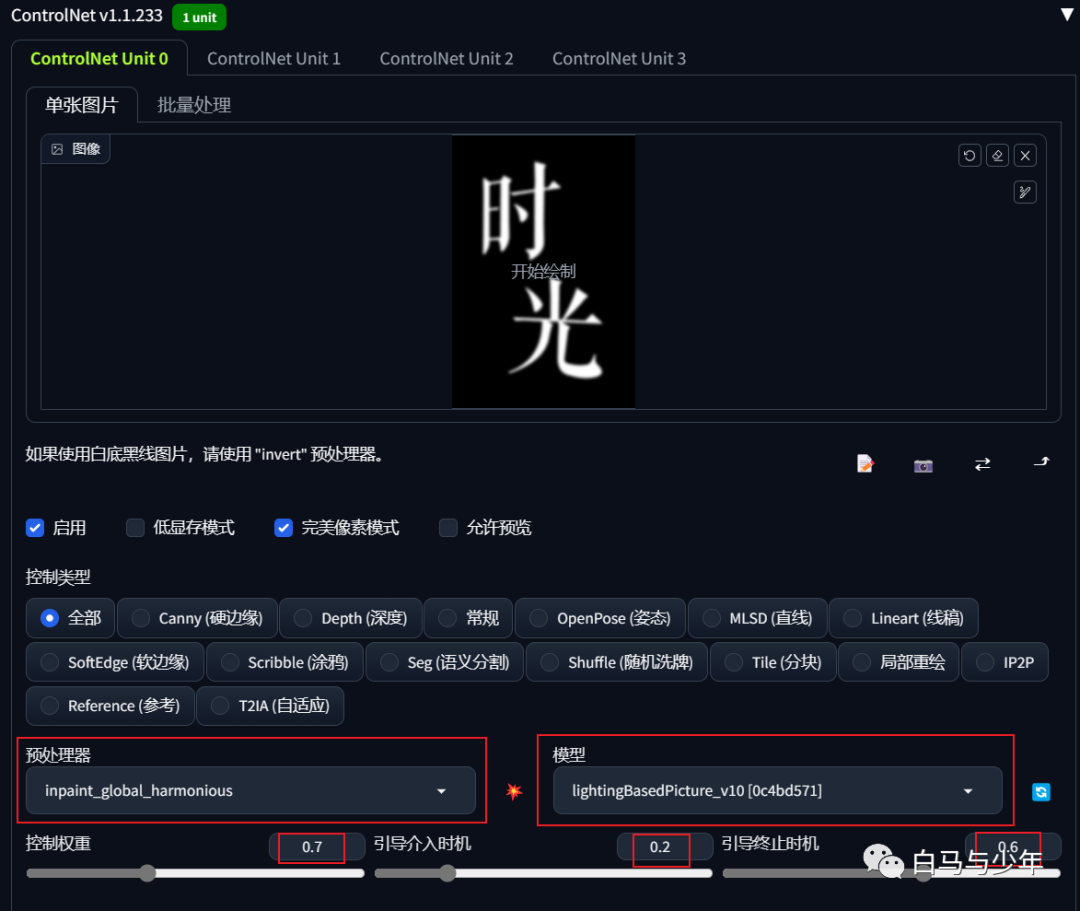
Task: Select the brush pen icon in image panel
Action: 1025,192
